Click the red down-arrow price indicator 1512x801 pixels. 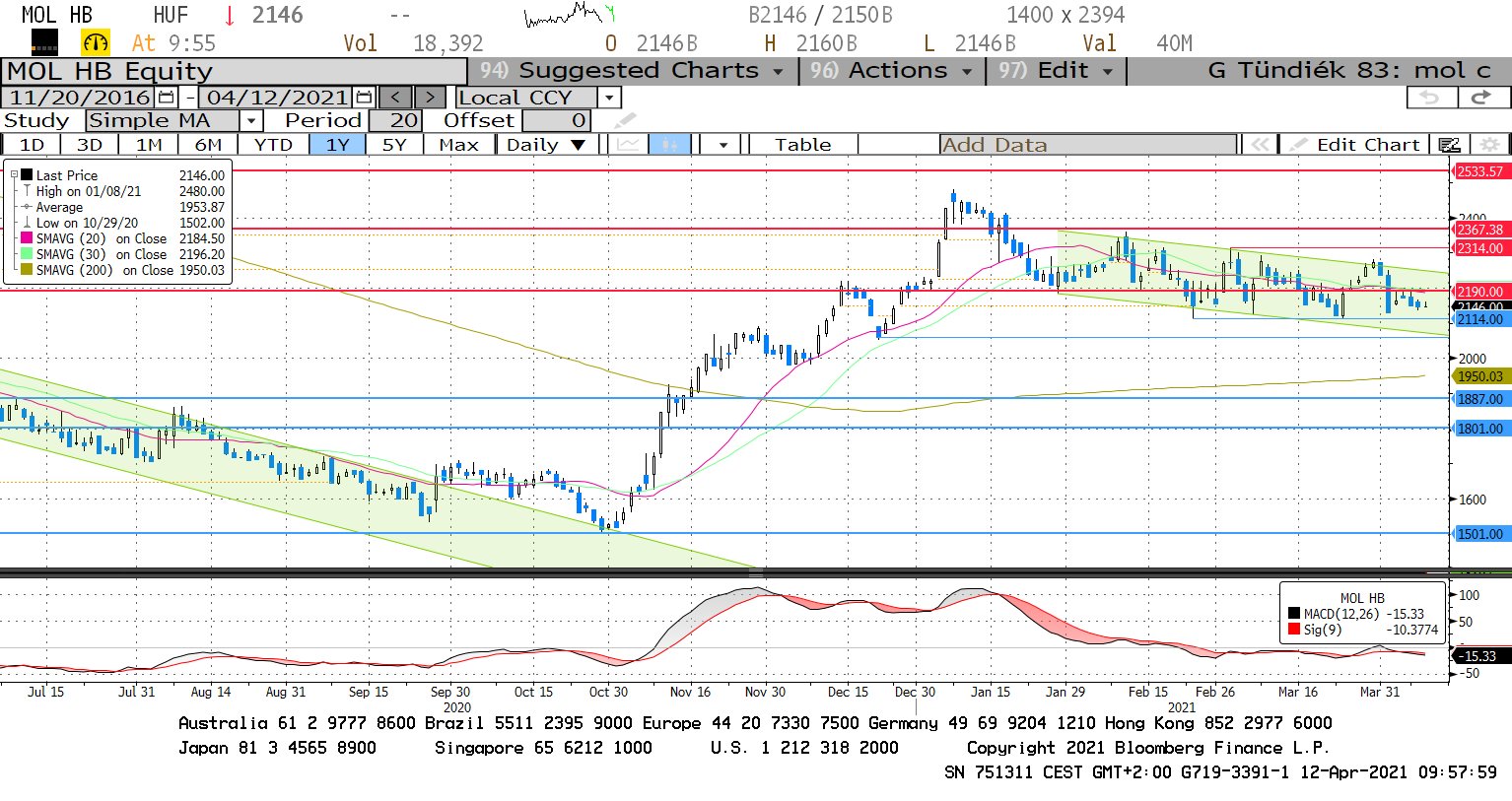coord(230,16)
